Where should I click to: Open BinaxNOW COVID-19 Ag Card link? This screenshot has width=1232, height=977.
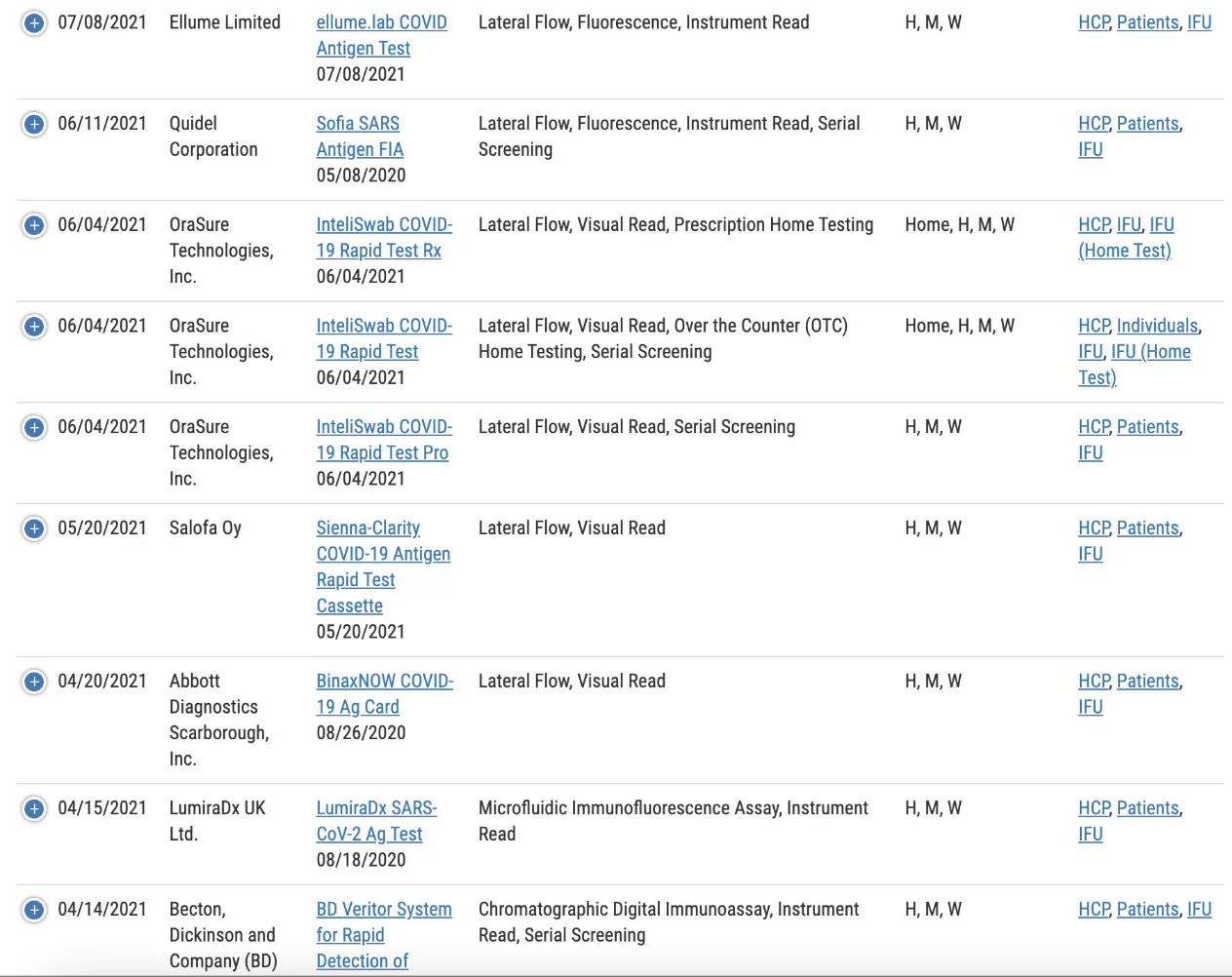coord(384,693)
